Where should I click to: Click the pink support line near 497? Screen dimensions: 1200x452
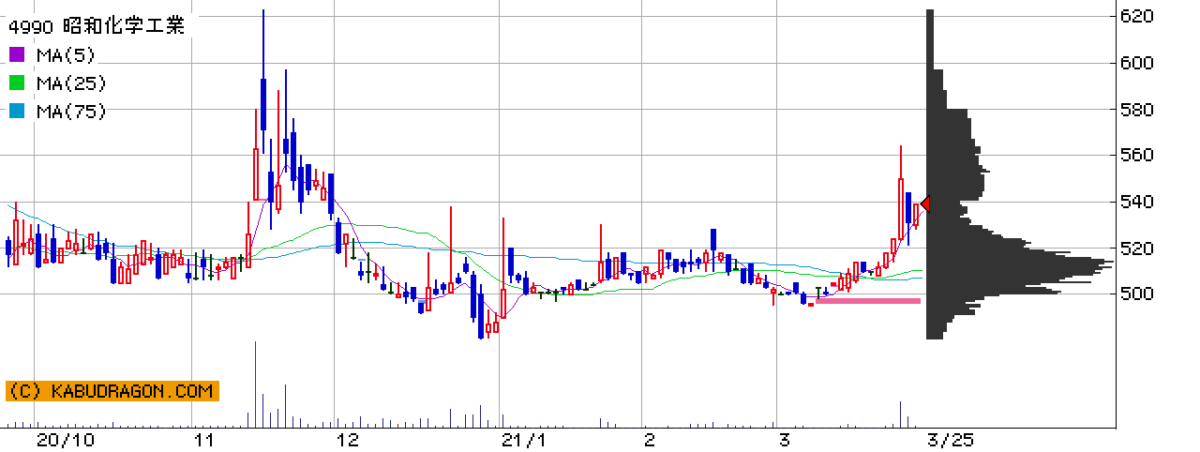pos(868,300)
